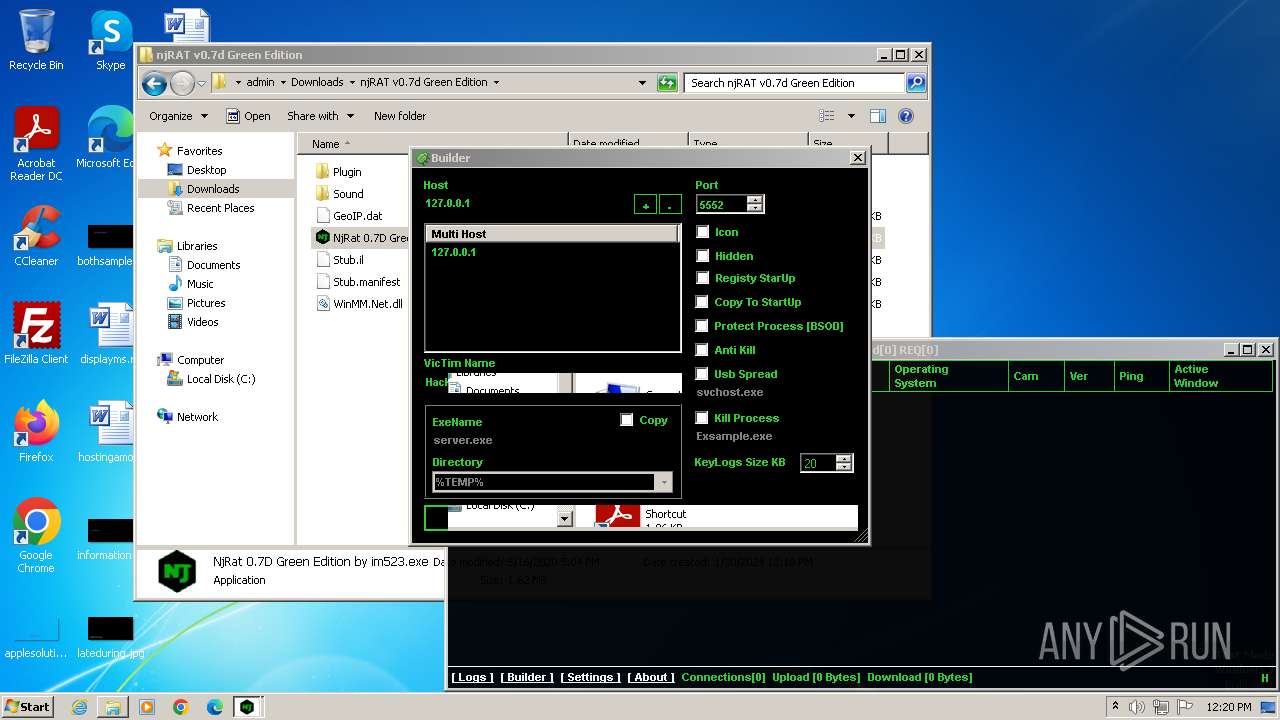Image resolution: width=1280 pixels, height=720 pixels.
Task: Select the Sound folder
Action: [339, 194]
